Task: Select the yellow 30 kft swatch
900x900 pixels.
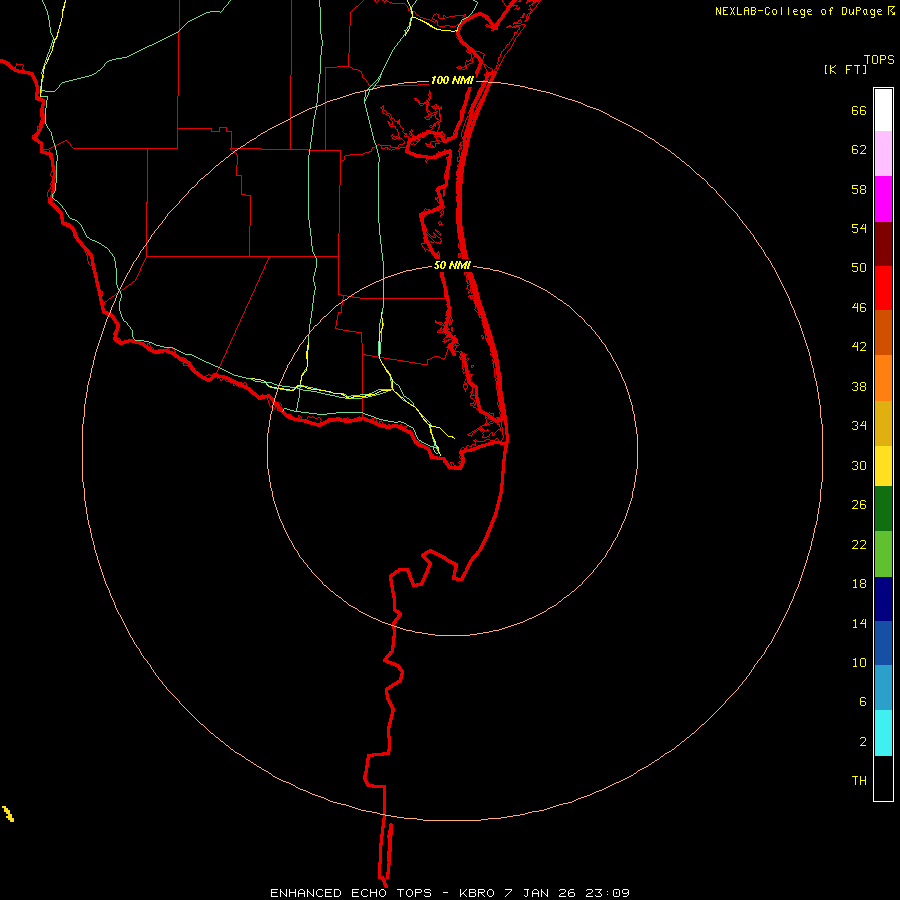Action: point(883,466)
